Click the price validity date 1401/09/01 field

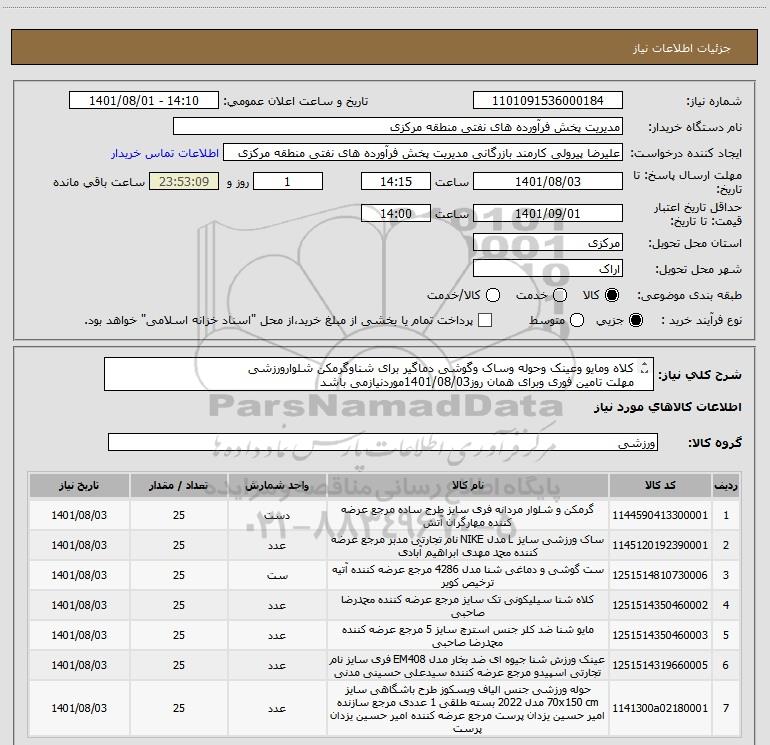click(x=546, y=214)
